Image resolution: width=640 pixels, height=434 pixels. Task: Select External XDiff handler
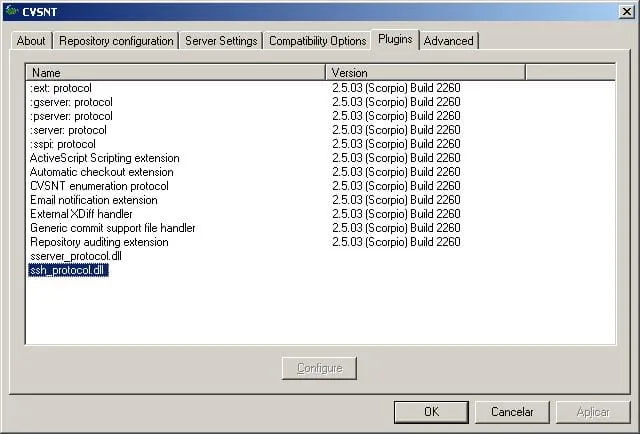tap(81, 214)
